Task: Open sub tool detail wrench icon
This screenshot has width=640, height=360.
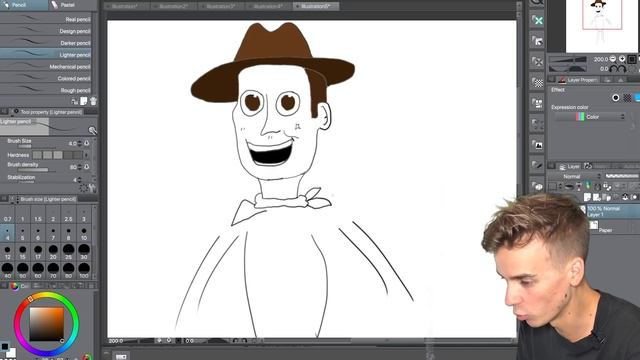Action: coord(93,188)
